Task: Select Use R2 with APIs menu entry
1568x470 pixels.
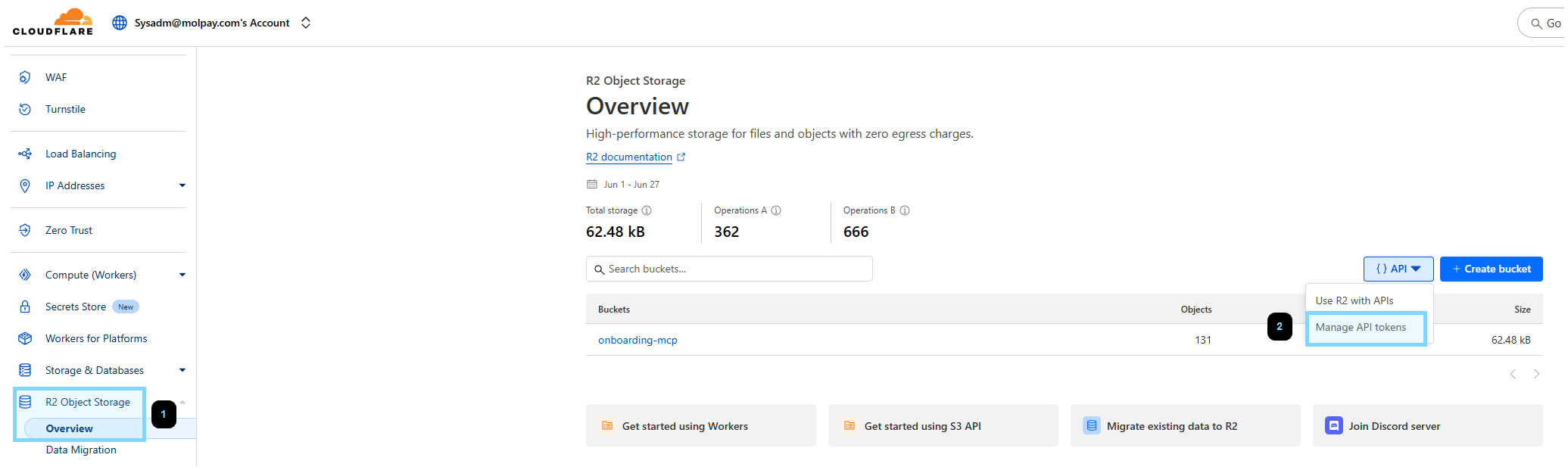Action: tap(1354, 300)
